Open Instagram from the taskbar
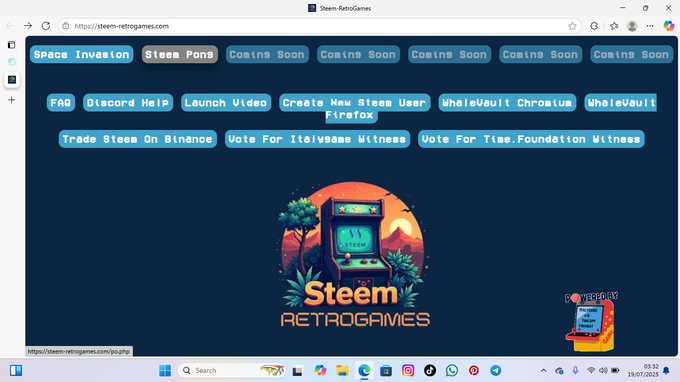Viewport: 680px width, 382px height. tap(408, 371)
